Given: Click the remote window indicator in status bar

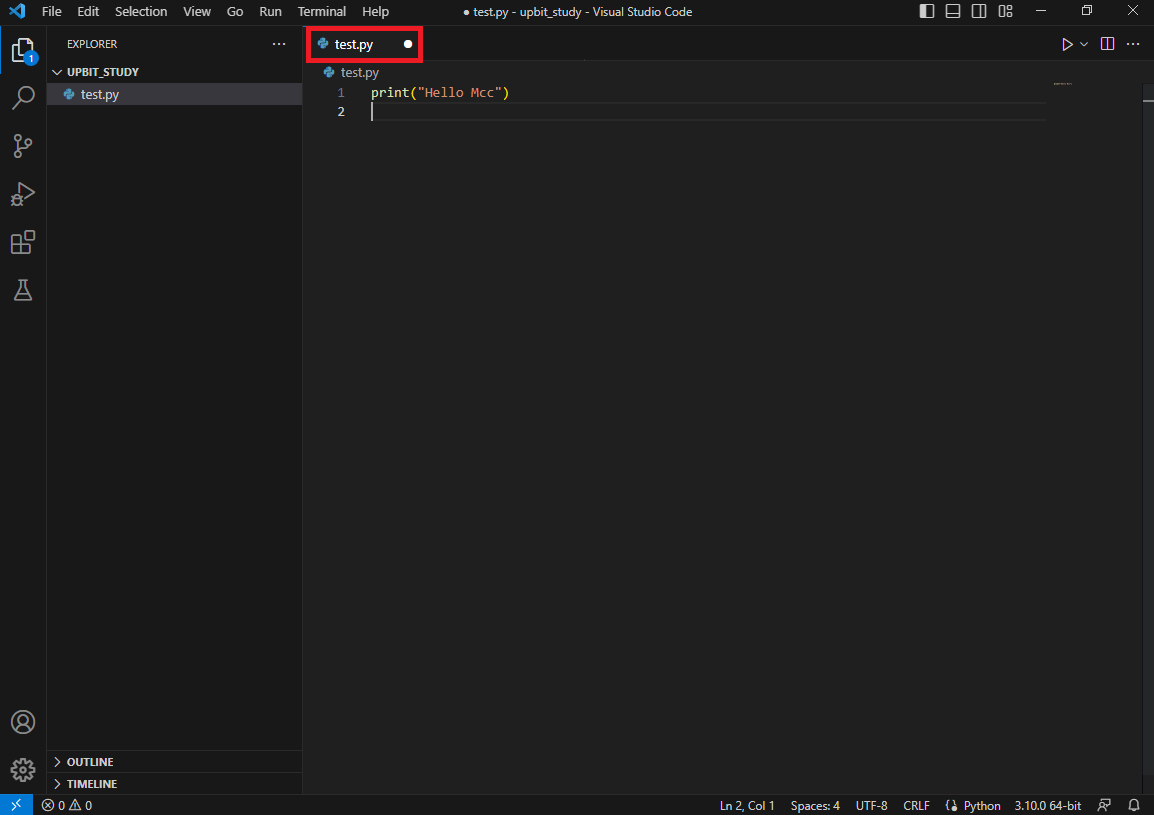Looking at the screenshot, I should (x=16, y=805).
